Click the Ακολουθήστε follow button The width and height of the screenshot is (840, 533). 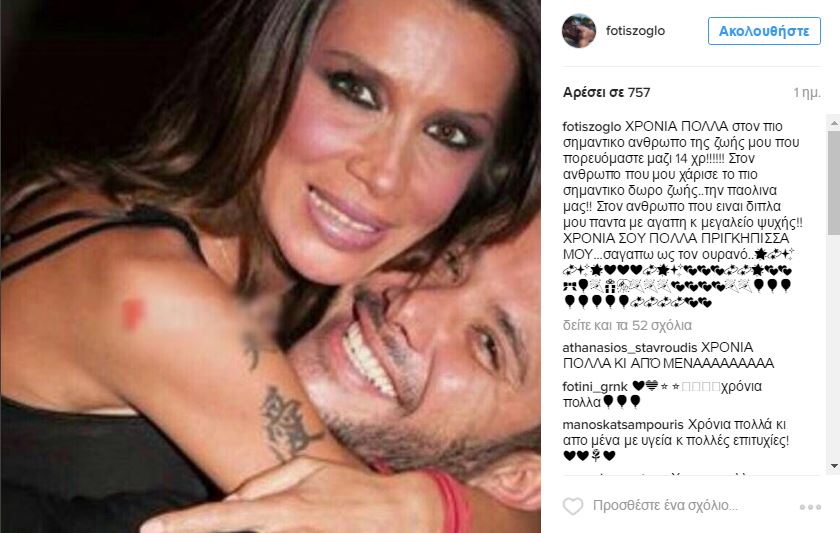click(764, 31)
